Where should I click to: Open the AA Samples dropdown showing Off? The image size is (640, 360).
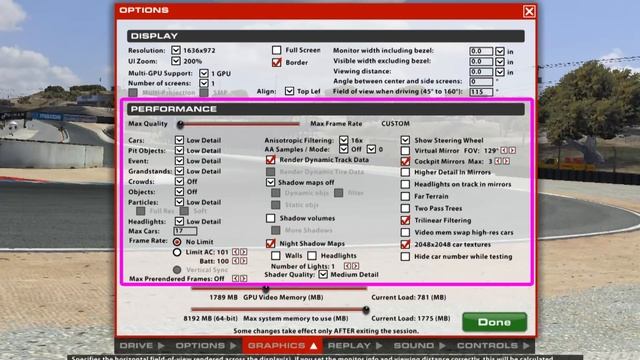[x=343, y=149]
